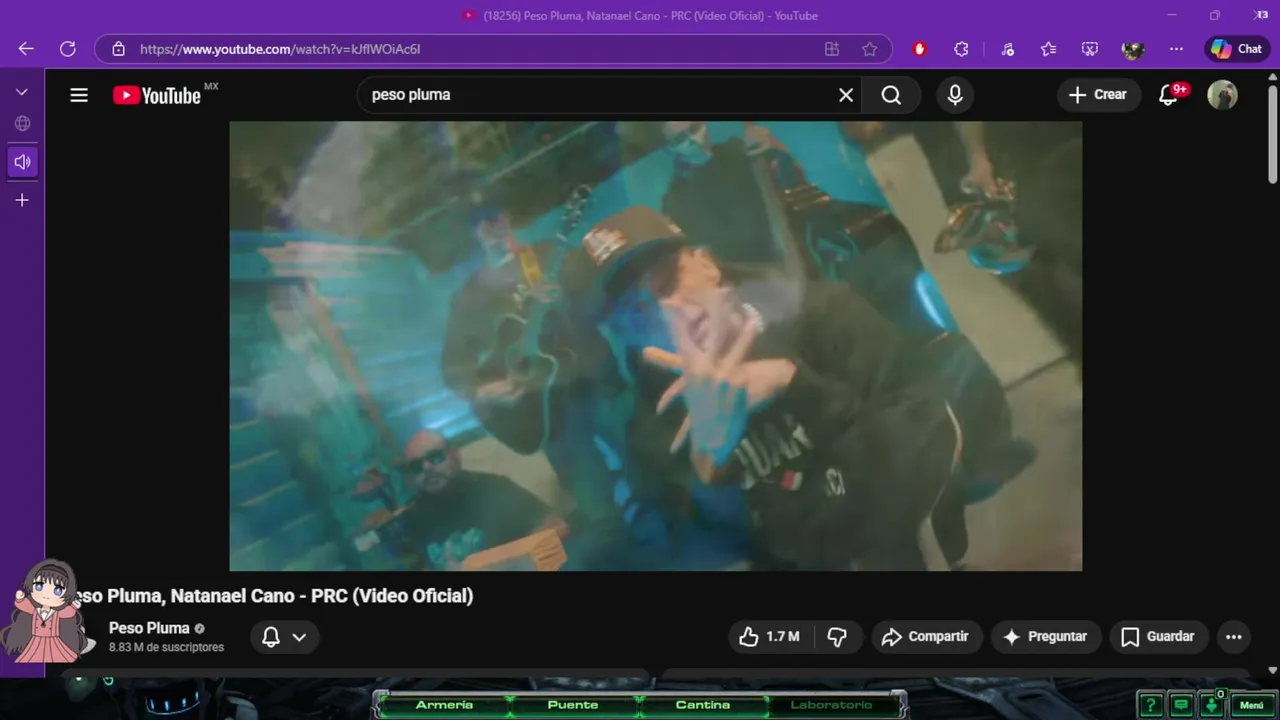Go back with the browser back arrow
This screenshot has height=720, width=1280.
tap(26, 49)
